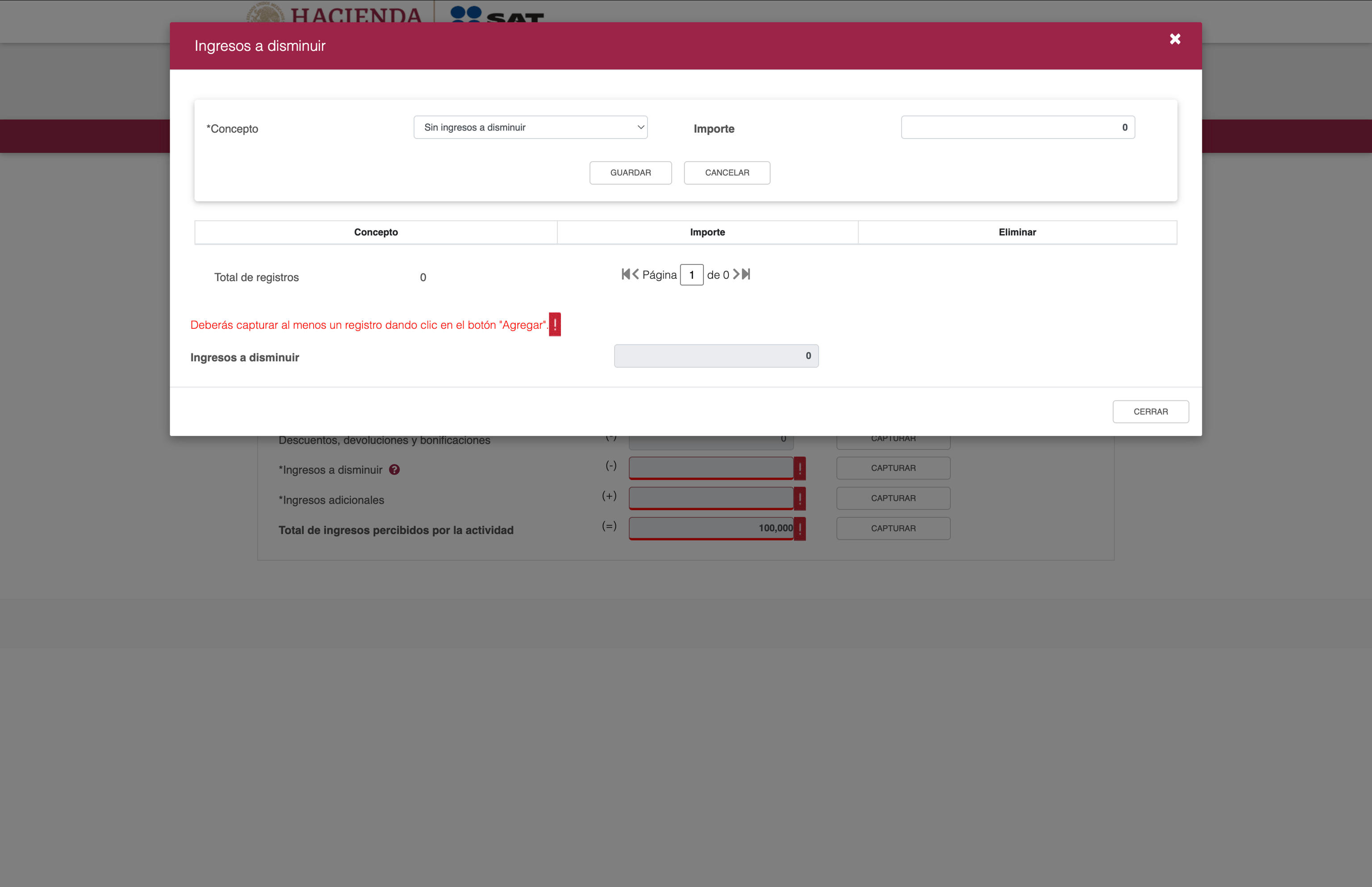Open the Concepto dropdown

click(530, 127)
